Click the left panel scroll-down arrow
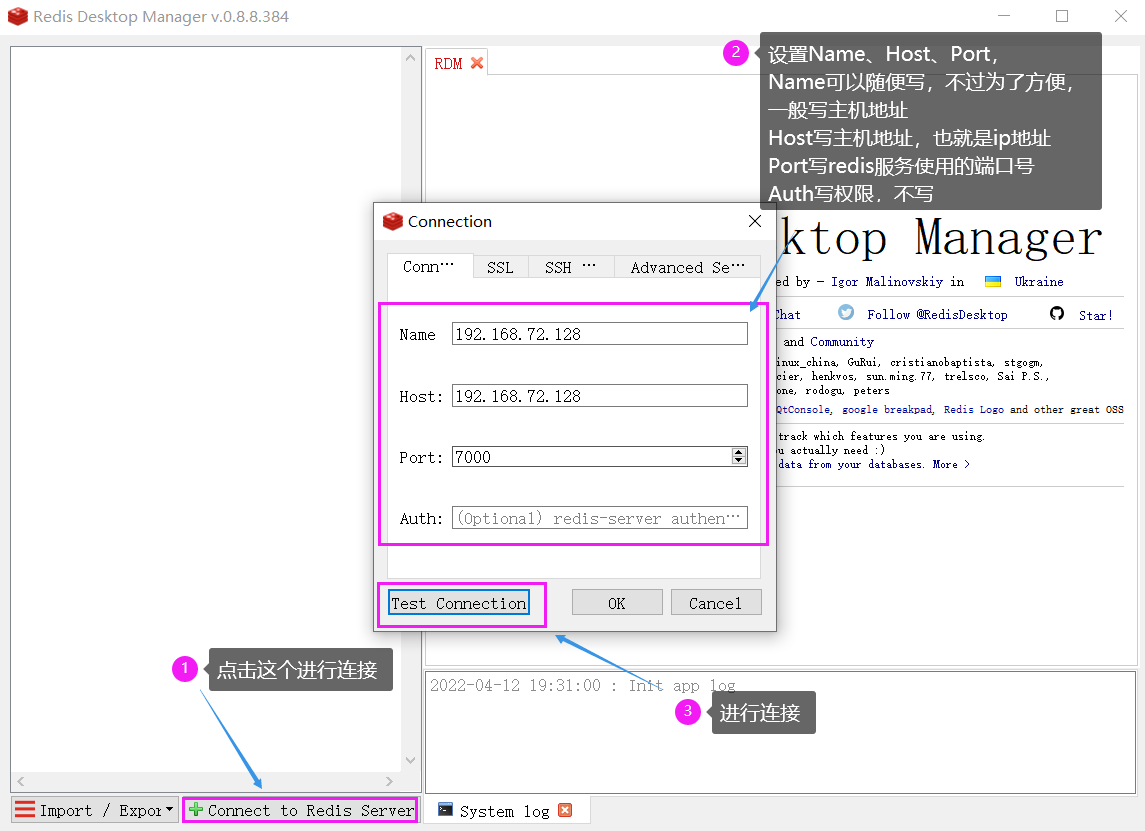The width and height of the screenshot is (1145, 831). pos(410,760)
